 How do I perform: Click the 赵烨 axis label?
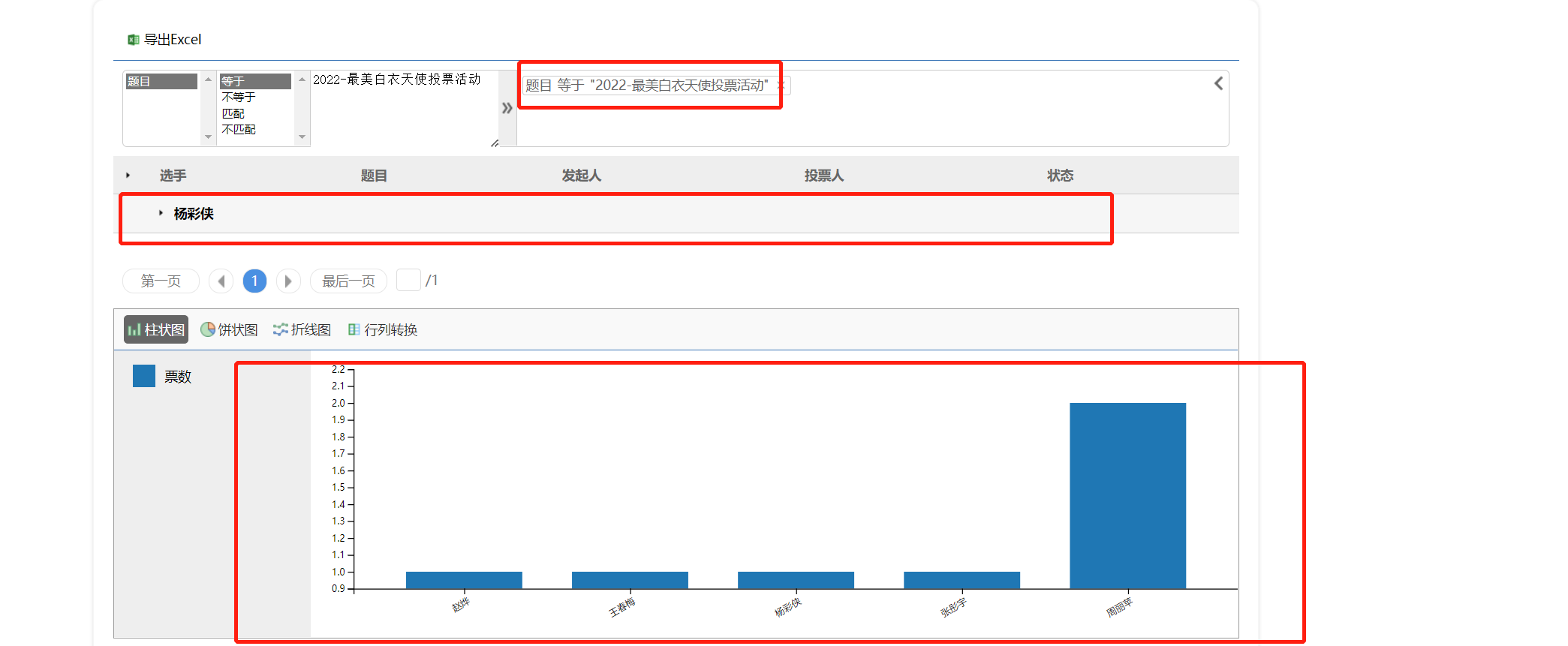pos(461,605)
